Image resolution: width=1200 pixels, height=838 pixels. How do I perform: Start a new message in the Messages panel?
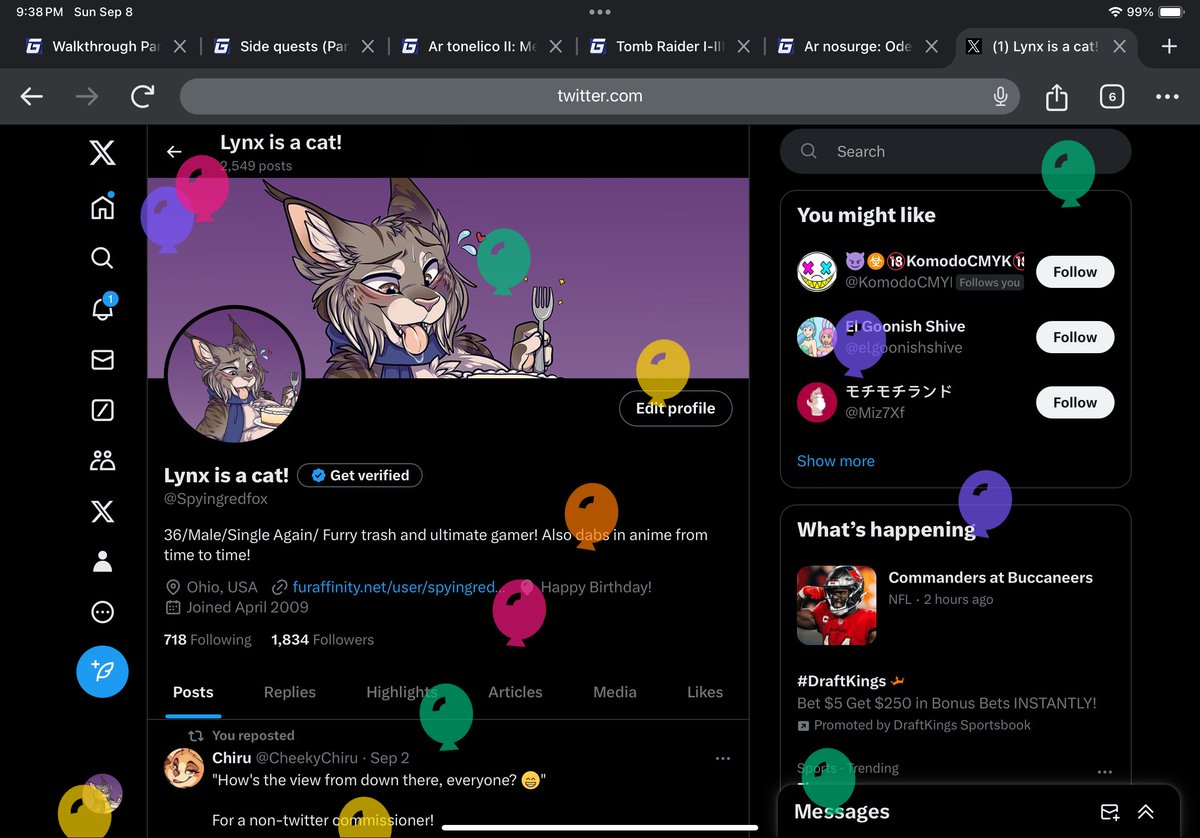click(1108, 810)
